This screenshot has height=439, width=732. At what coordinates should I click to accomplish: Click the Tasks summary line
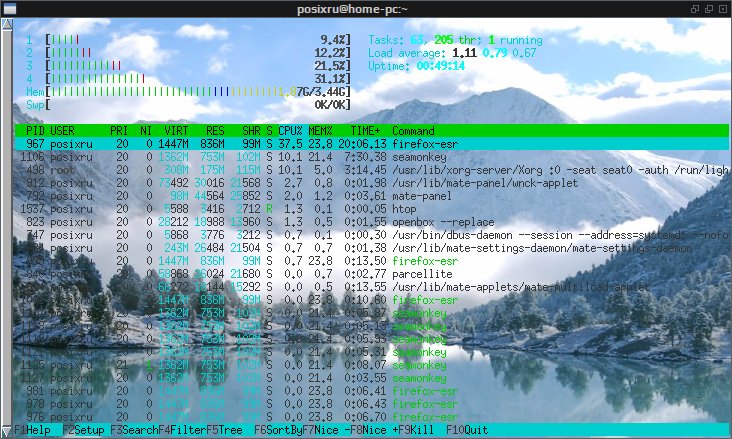pyautogui.click(x=455, y=40)
